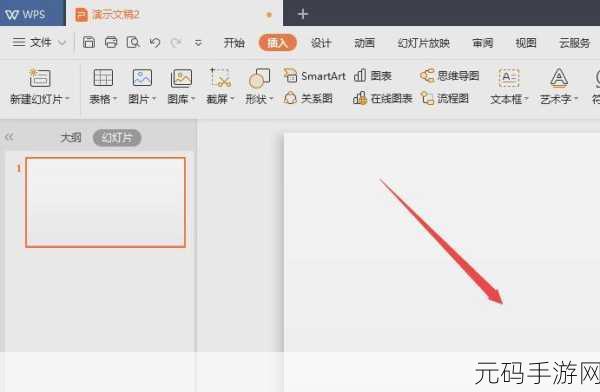Switch to the 演示文稿2 document tab

point(174,14)
